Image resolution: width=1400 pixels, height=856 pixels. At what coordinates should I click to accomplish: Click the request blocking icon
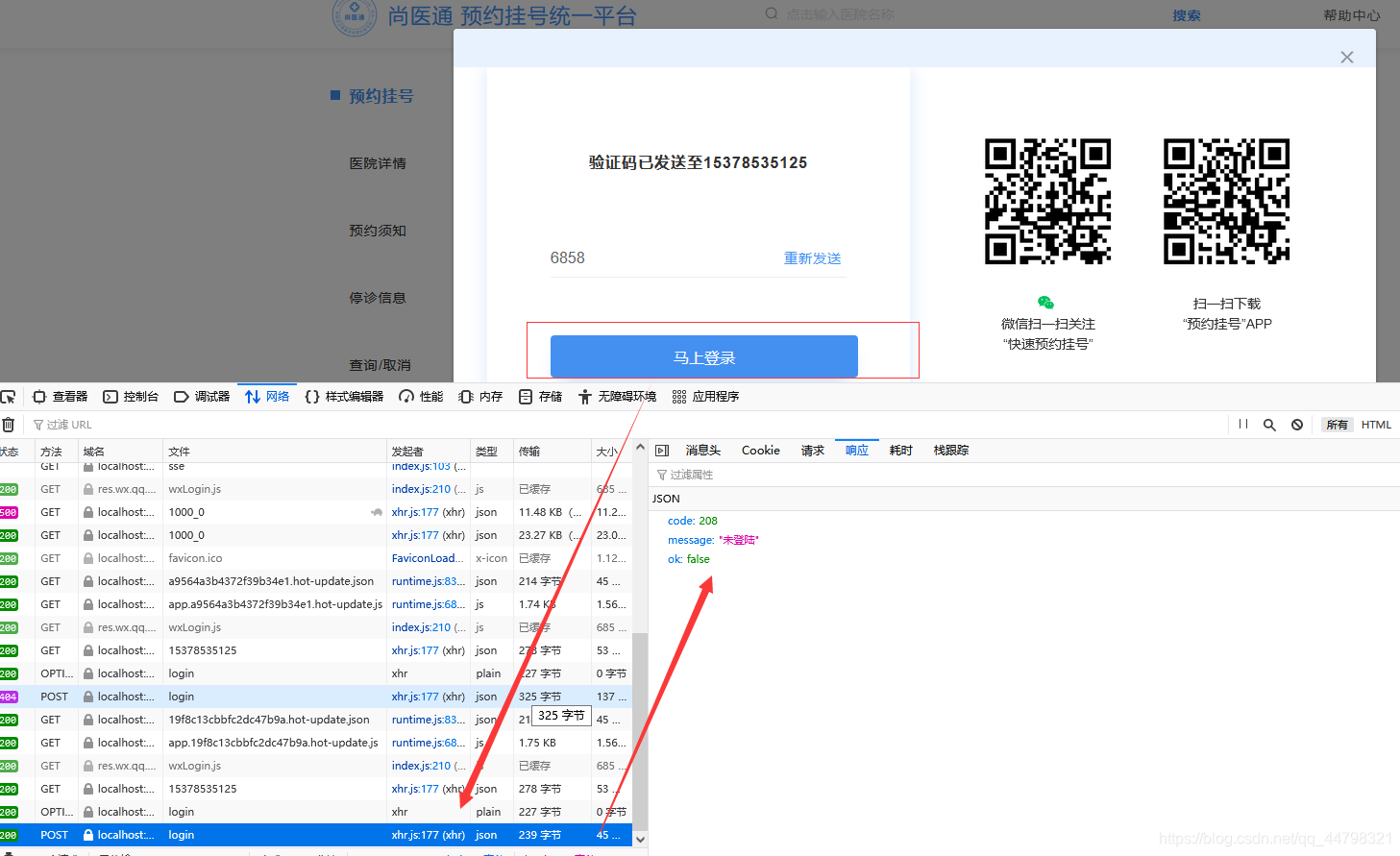point(1297,425)
